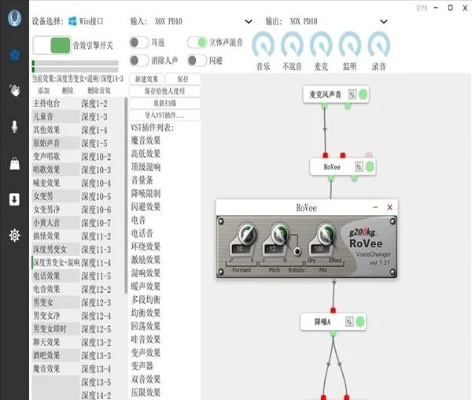This screenshot has width=472, height=400.
Task: Open the downloads section in sidebar
Action: point(14,199)
